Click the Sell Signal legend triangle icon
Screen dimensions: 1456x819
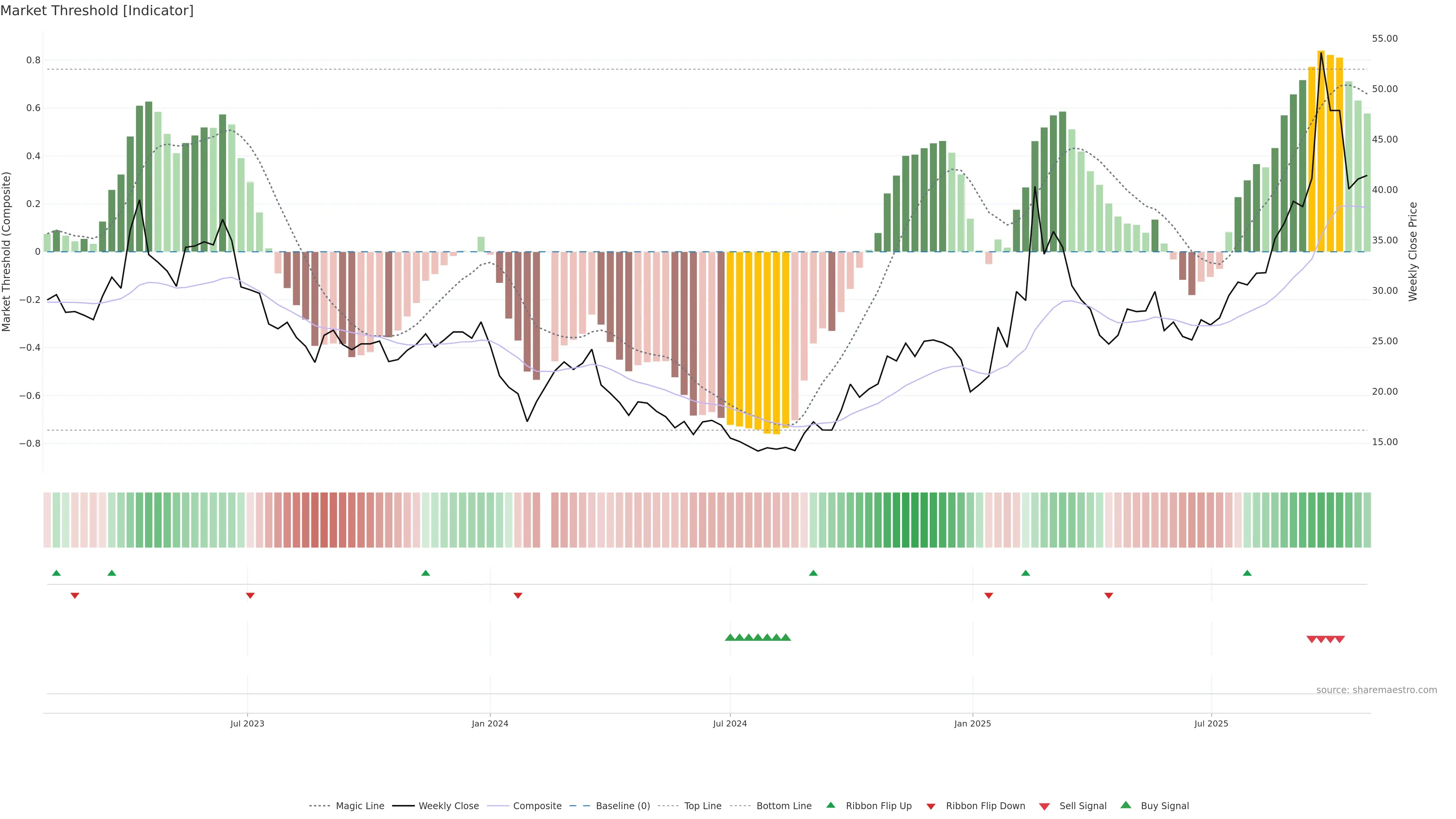pyautogui.click(x=1045, y=806)
